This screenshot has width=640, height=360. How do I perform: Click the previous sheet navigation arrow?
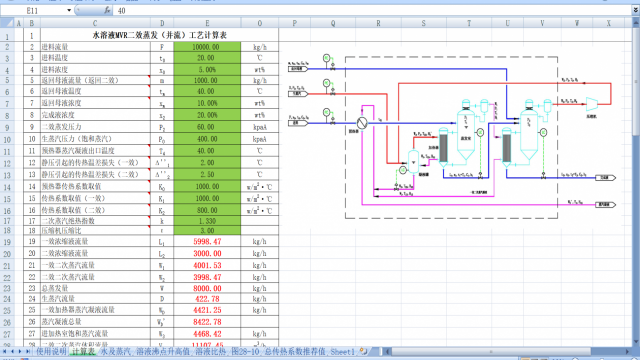12,351
